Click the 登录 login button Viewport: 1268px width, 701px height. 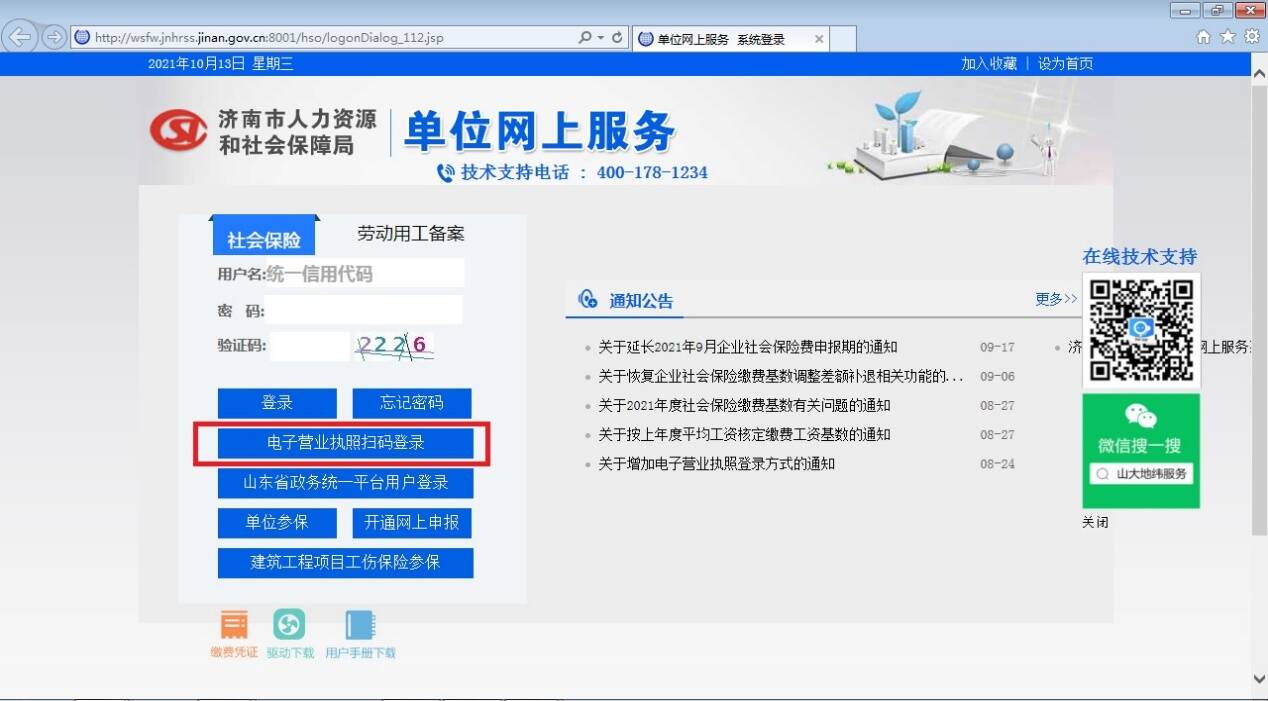click(x=277, y=403)
